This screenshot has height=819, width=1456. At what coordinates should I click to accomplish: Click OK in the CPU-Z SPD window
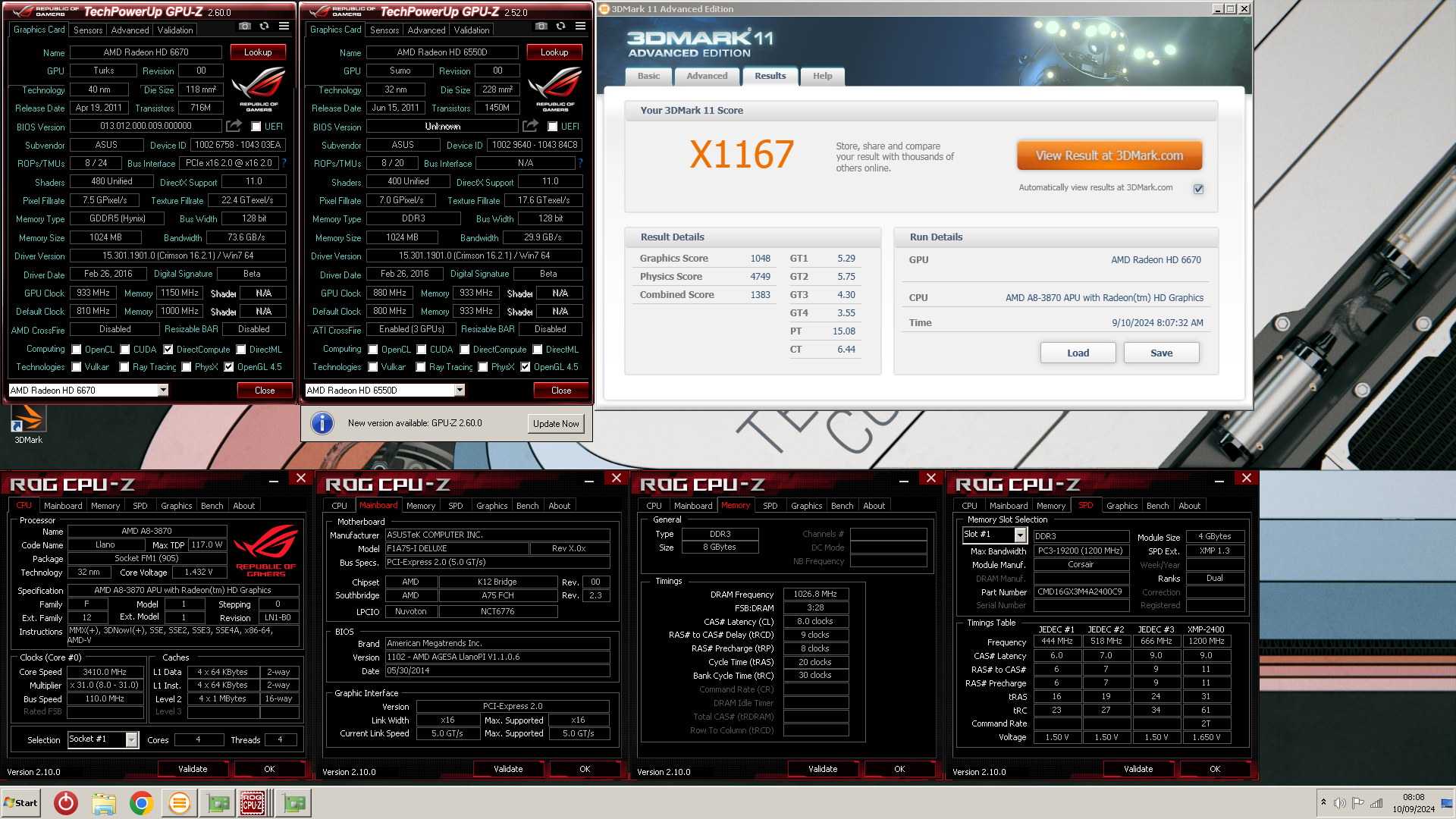[1215, 769]
